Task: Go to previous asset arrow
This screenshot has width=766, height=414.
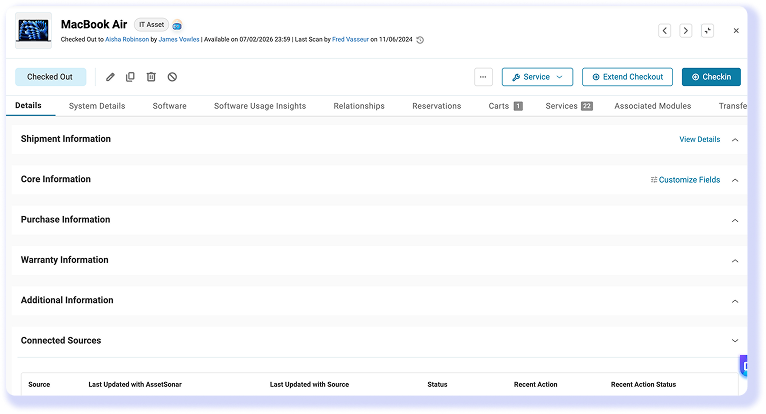Action: click(x=664, y=31)
